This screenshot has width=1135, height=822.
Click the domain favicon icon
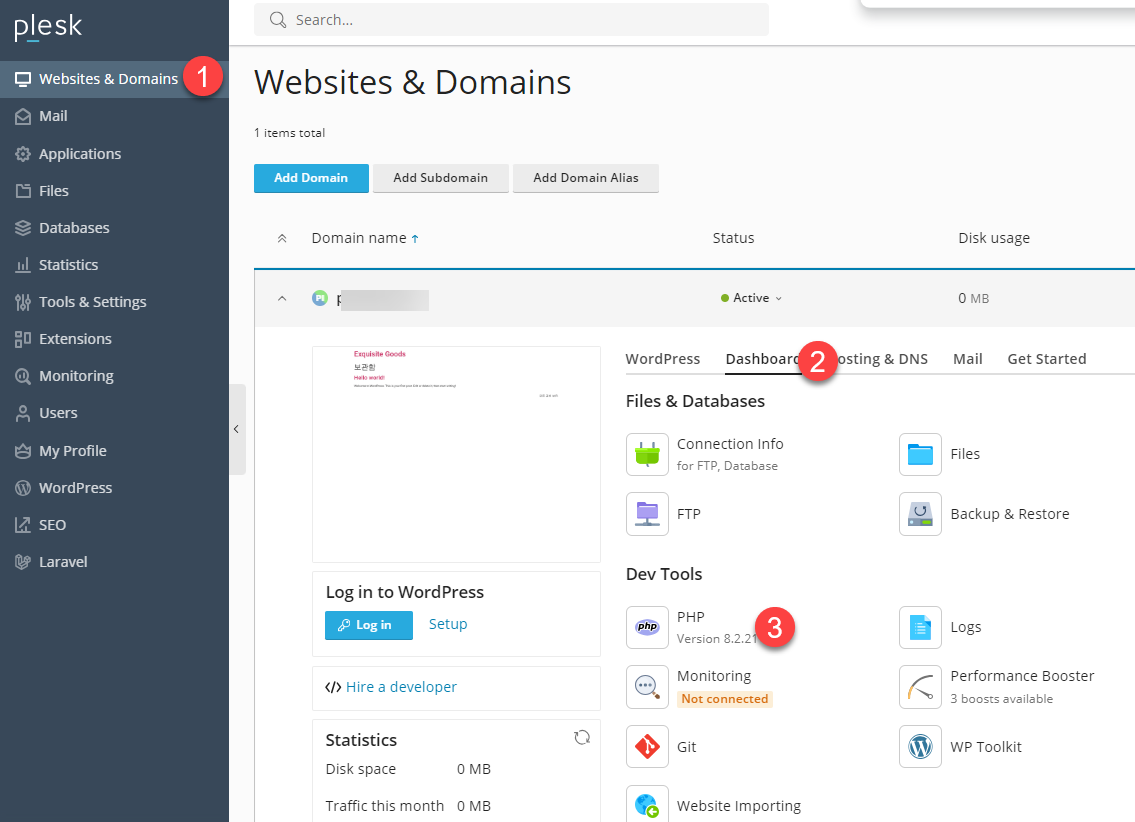point(319,298)
